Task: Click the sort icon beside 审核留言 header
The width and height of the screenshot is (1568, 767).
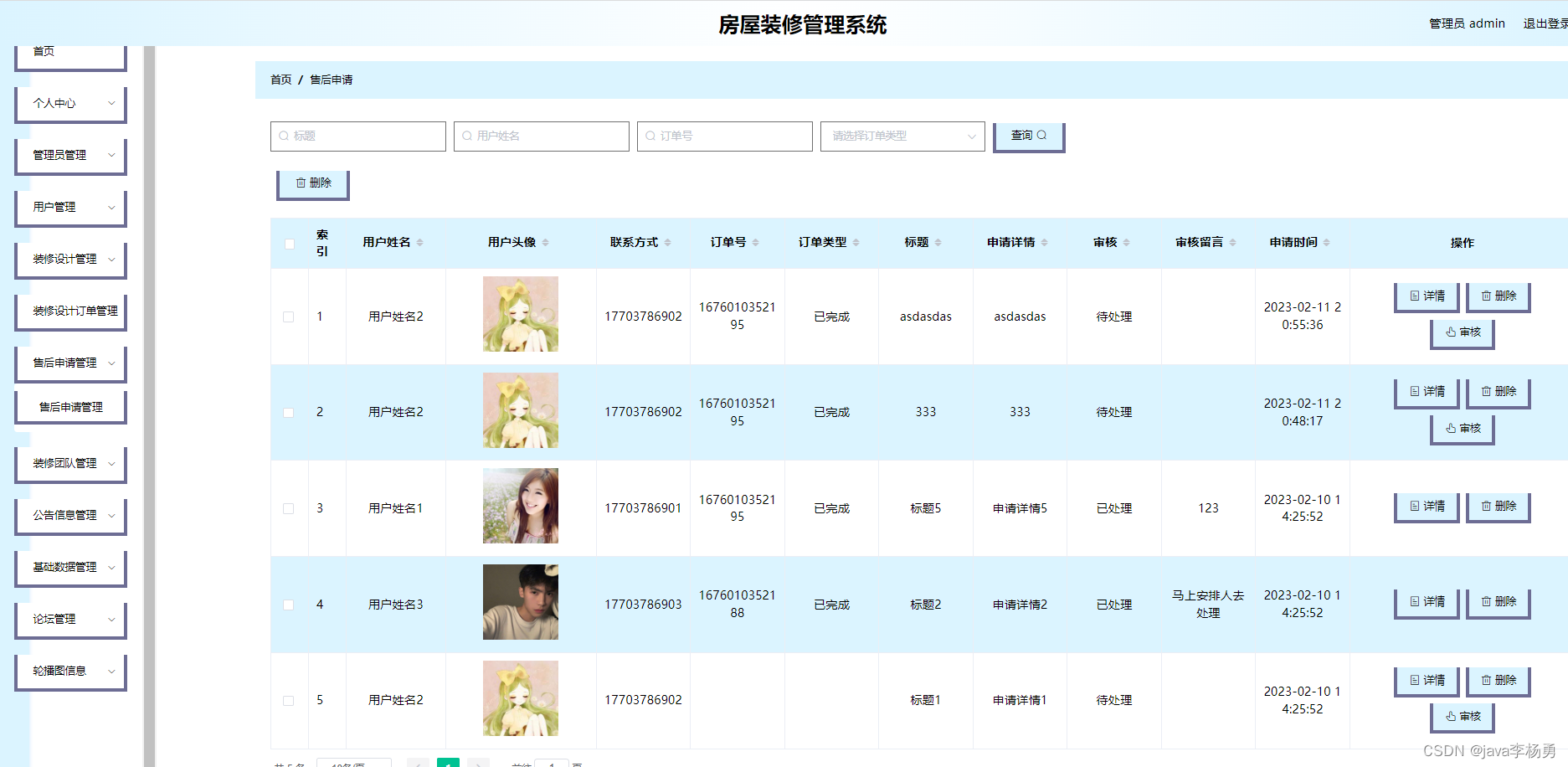Action: pos(1232,243)
